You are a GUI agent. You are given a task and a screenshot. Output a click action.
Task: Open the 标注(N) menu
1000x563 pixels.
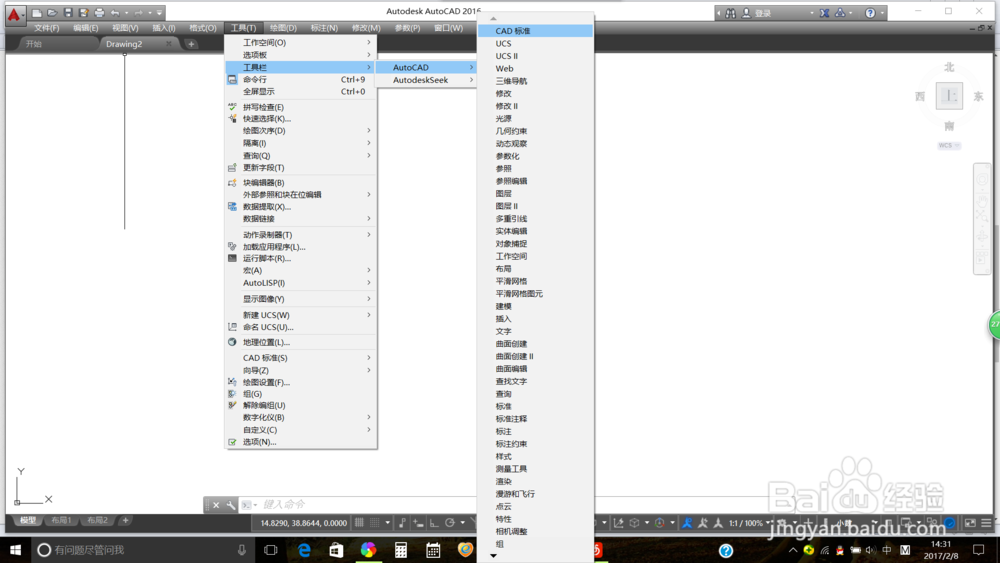pos(324,28)
